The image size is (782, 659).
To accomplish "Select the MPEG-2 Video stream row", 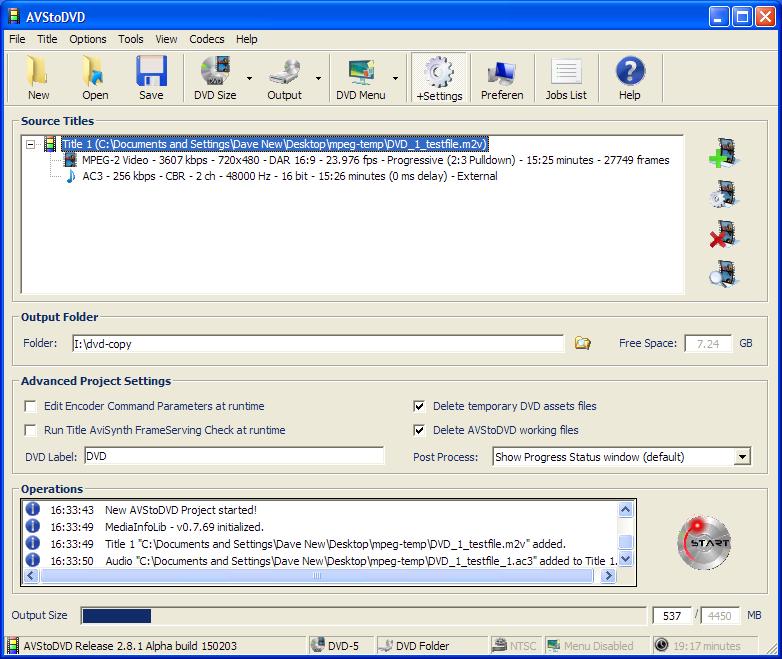I will pyautogui.click(x=376, y=160).
